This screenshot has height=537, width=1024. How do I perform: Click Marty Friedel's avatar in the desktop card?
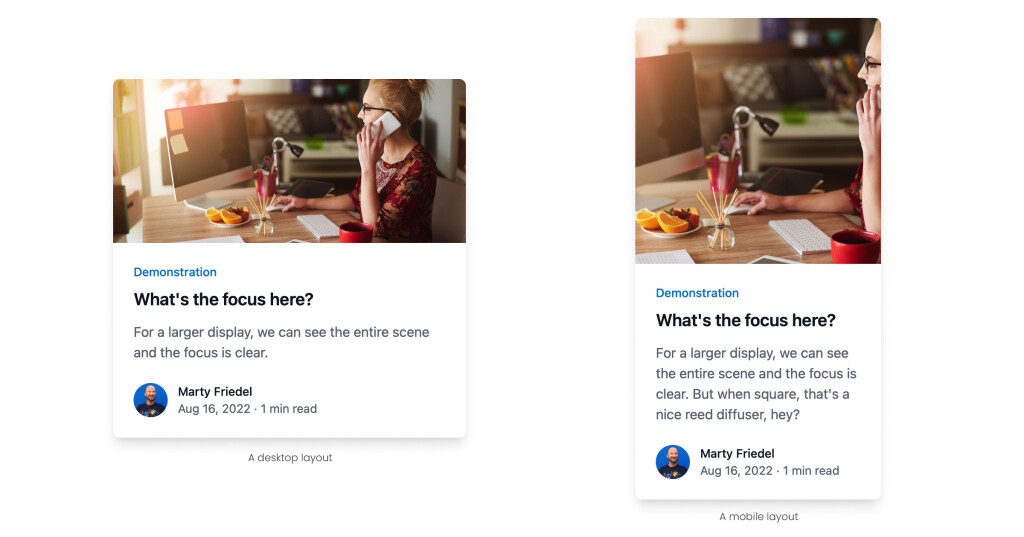(150, 400)
